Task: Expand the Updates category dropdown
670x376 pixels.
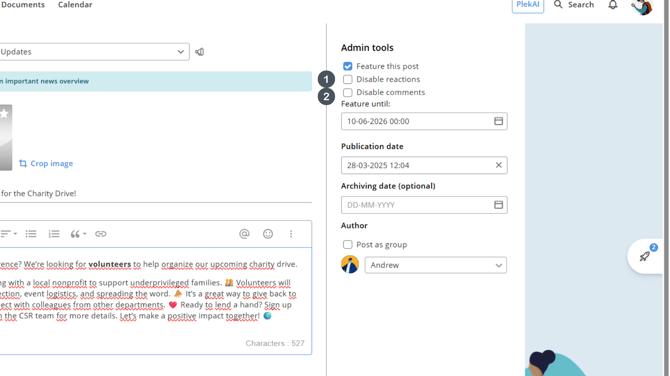Action: (94, 52)
